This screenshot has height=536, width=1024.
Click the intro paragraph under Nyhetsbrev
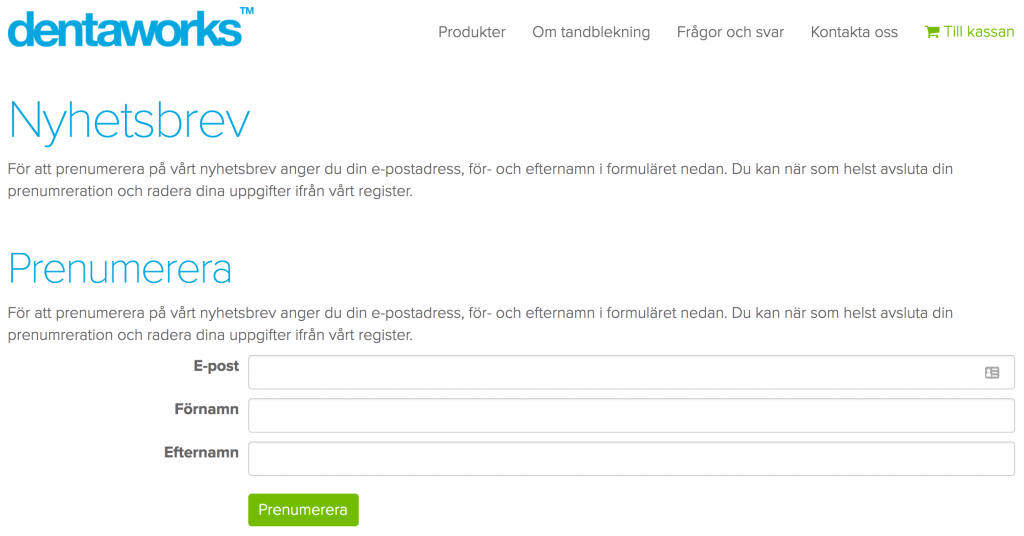[x=480, y=180]
